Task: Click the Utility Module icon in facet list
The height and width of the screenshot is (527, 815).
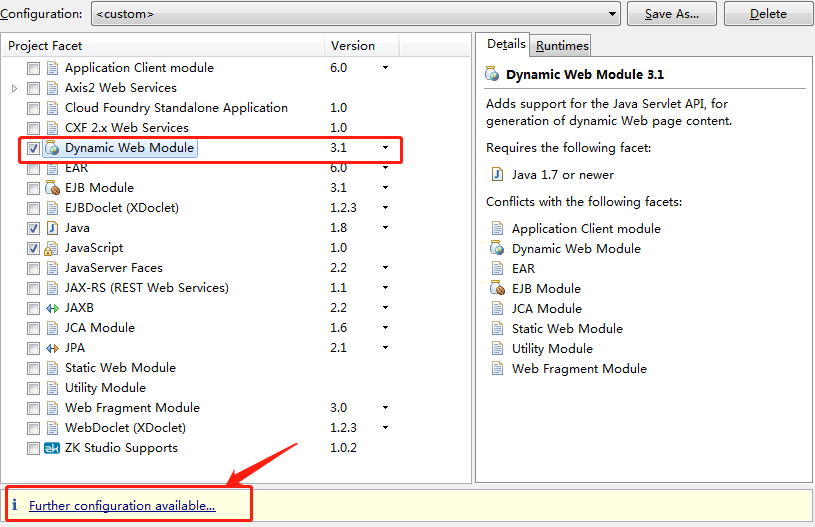Action: pos(52,388)
